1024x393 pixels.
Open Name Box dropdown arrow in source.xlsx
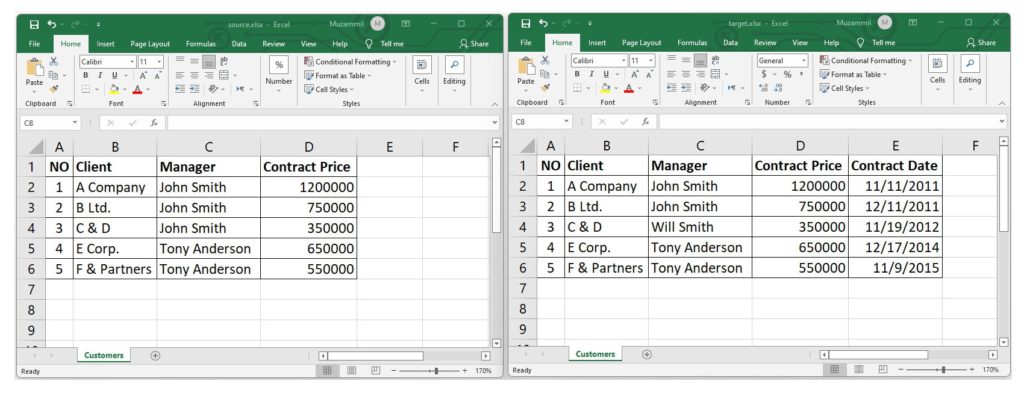point(75,123)
